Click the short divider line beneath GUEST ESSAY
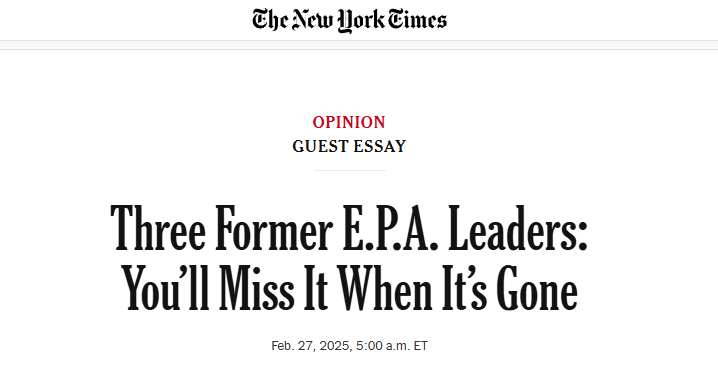The image size is (718, 379). (349, 170)
